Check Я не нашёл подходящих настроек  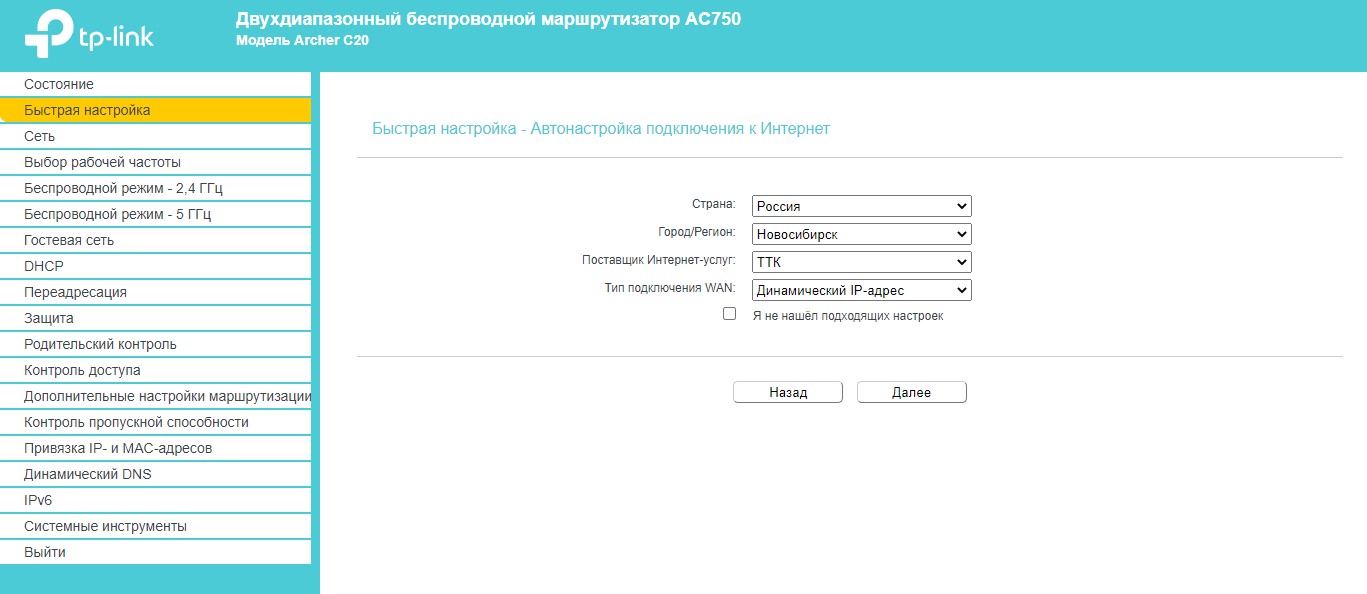(729, 314)
